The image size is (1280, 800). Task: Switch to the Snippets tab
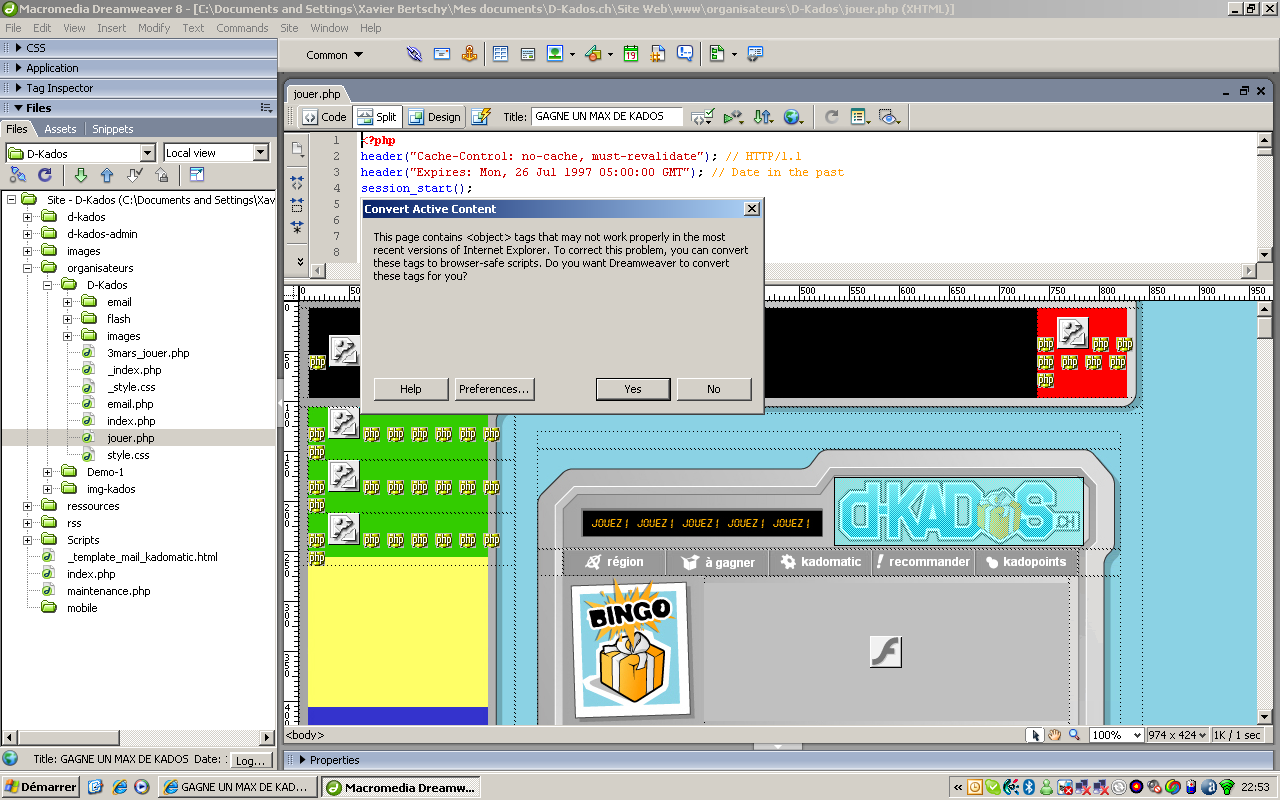[113, 129]
